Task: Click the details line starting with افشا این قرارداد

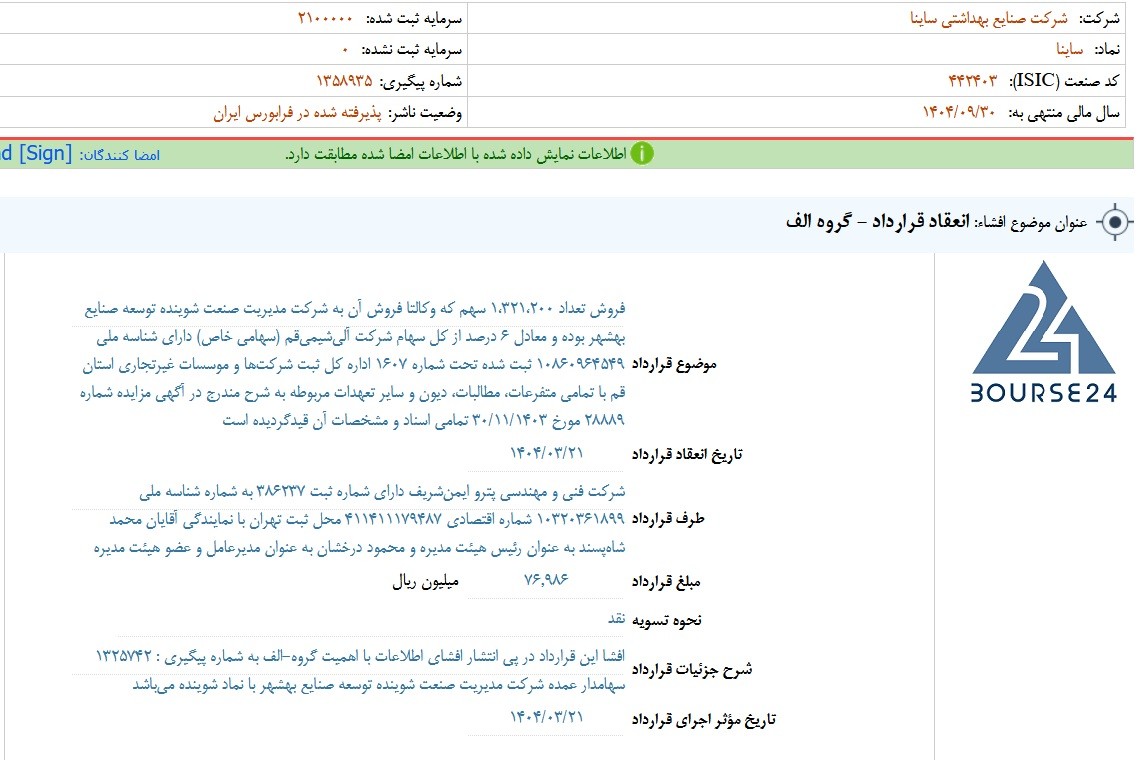Action: [360, 657]
